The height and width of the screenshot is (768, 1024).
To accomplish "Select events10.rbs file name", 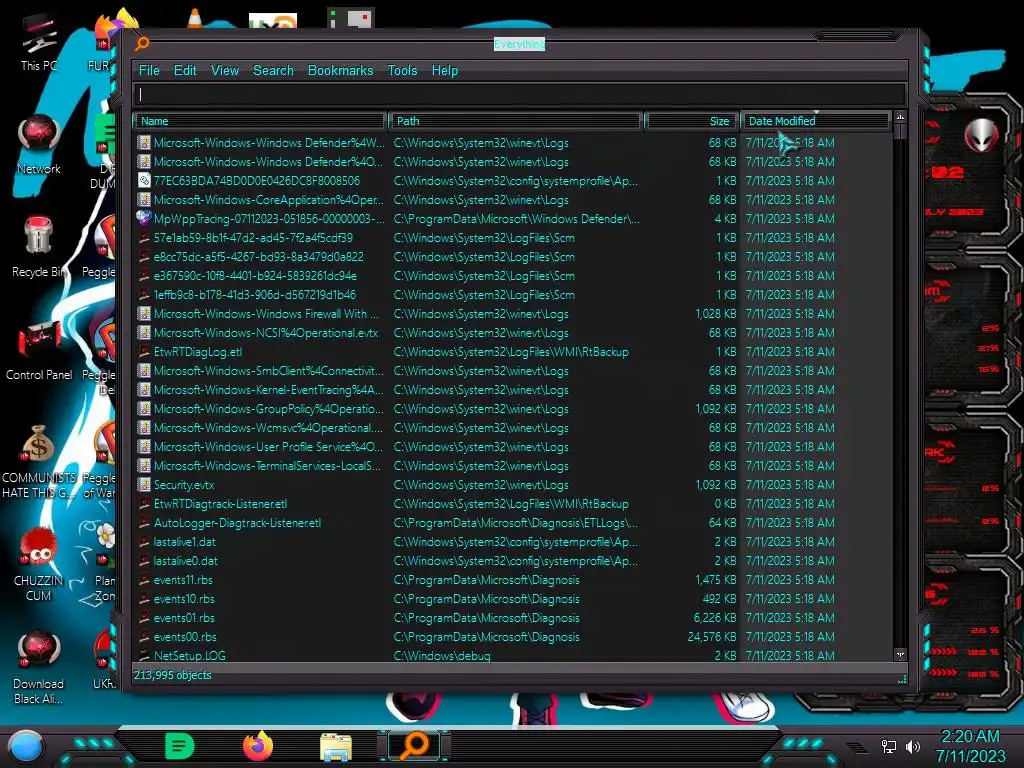I will 184,598.
